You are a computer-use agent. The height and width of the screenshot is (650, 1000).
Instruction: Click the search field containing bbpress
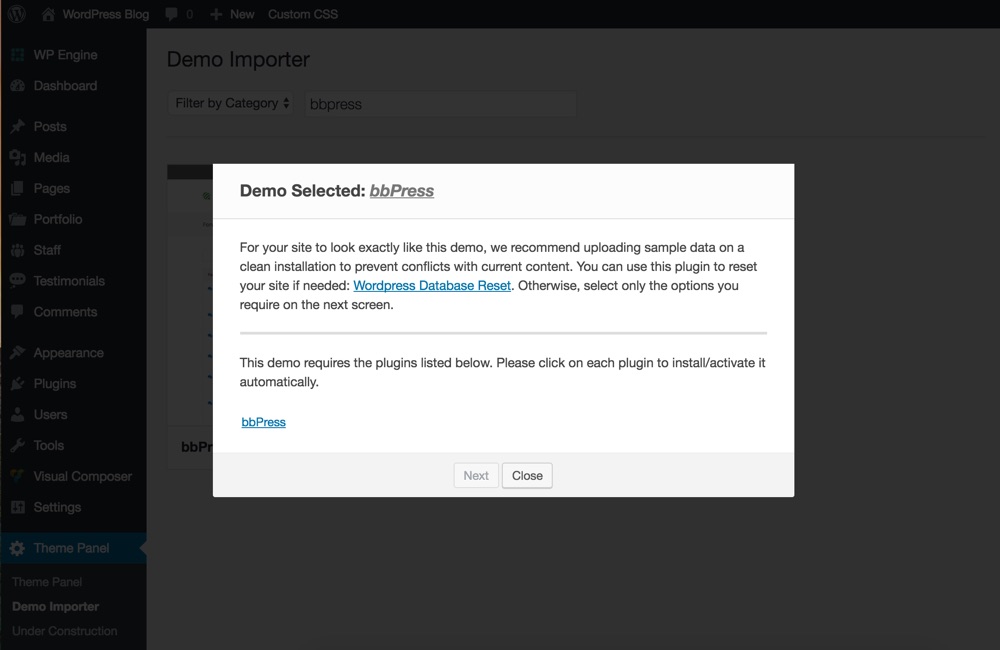point(440,104)
